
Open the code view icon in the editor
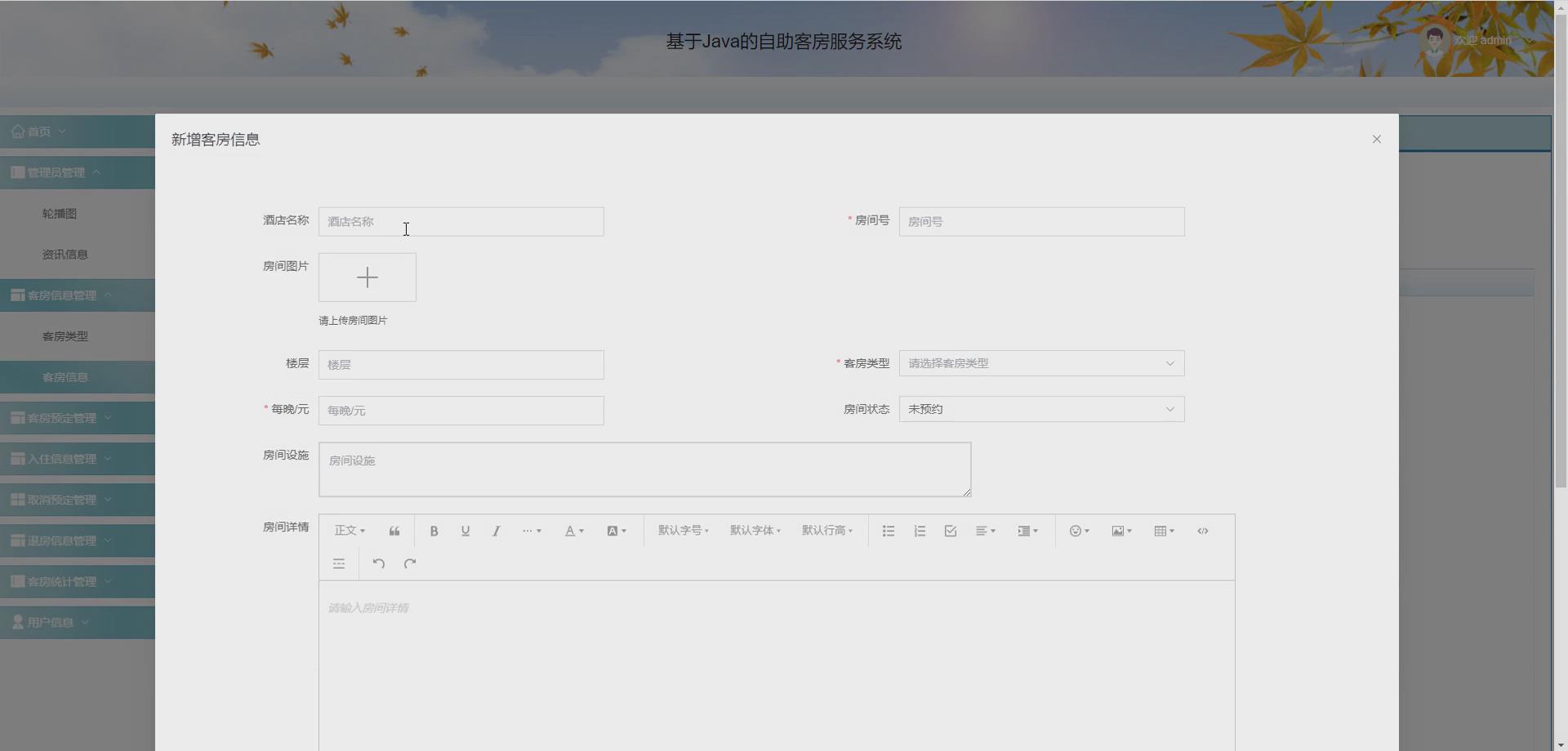[x=1203, y=531]
